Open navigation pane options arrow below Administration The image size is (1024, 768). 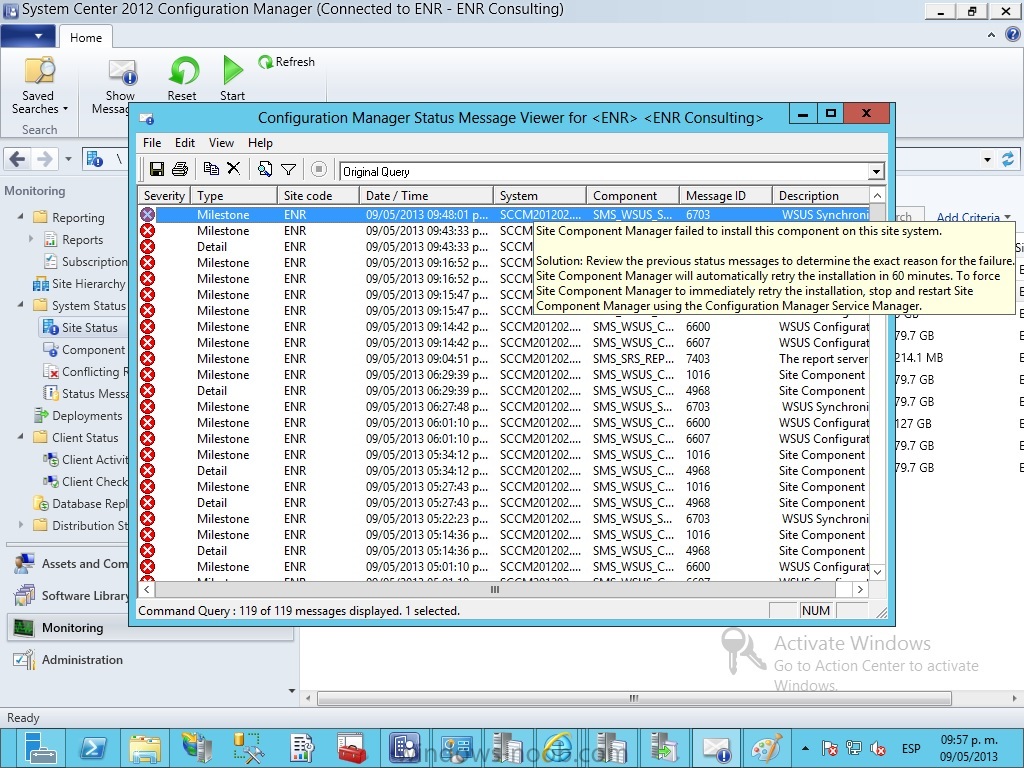pyautogui.click(x=291, y=690)
